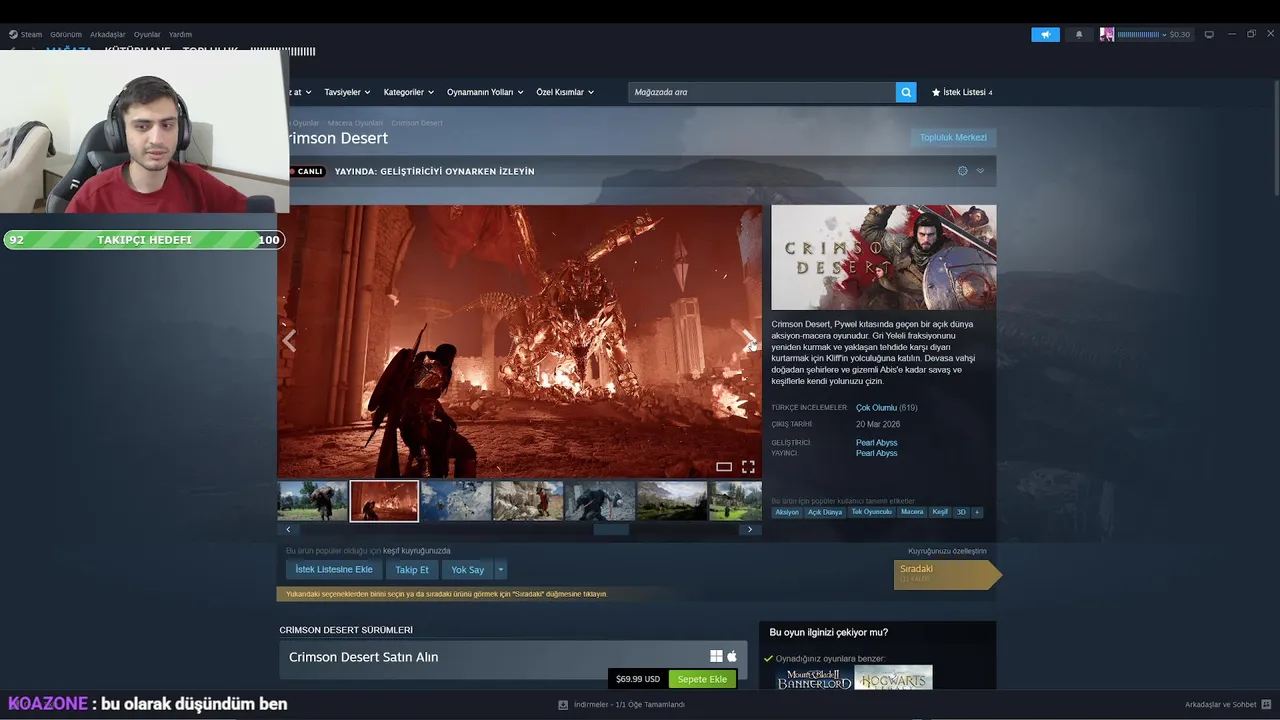
Task: Click the wallet balance $0.30
Action: [x=1180, y=35]
